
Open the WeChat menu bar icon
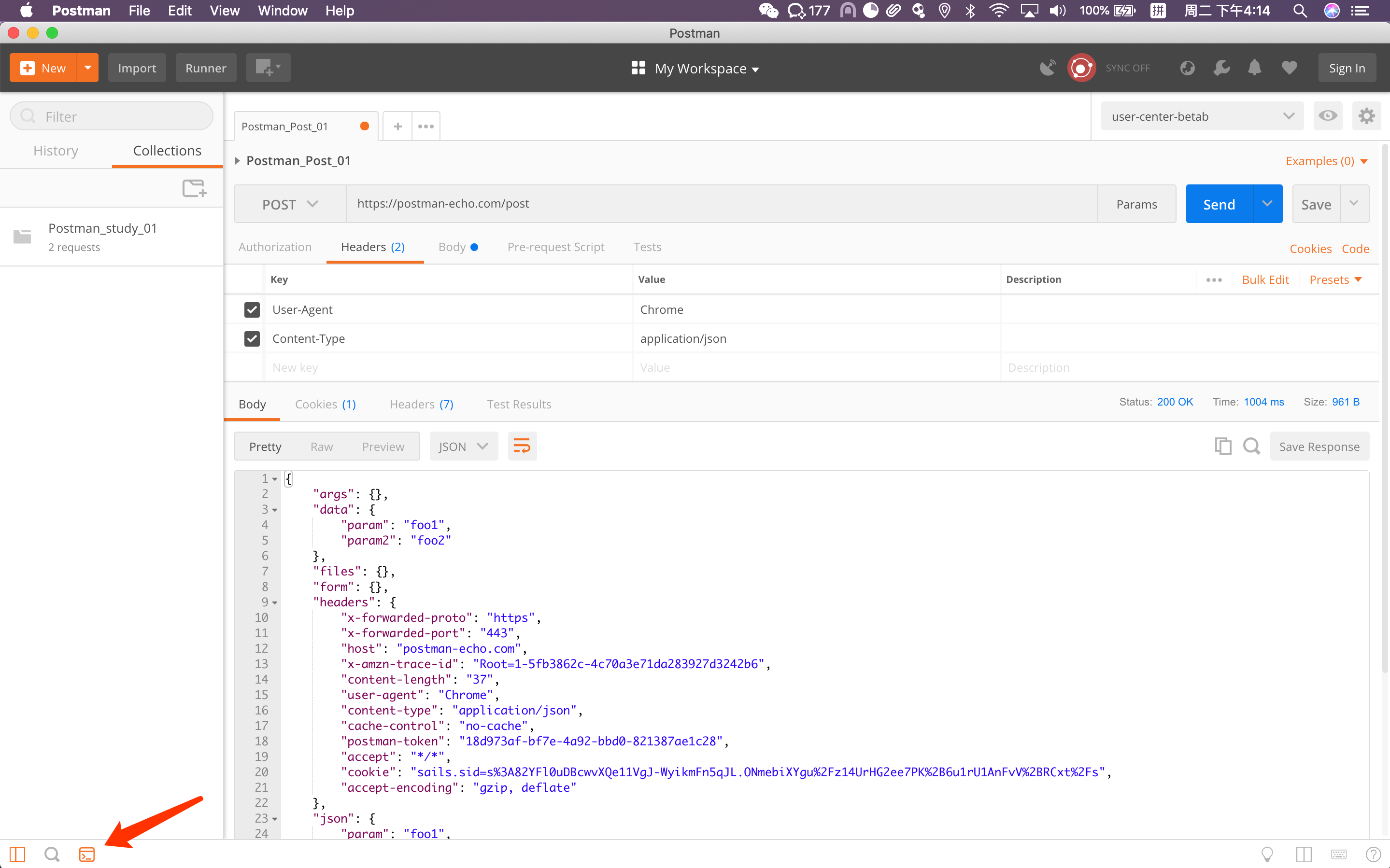[768, 10]
